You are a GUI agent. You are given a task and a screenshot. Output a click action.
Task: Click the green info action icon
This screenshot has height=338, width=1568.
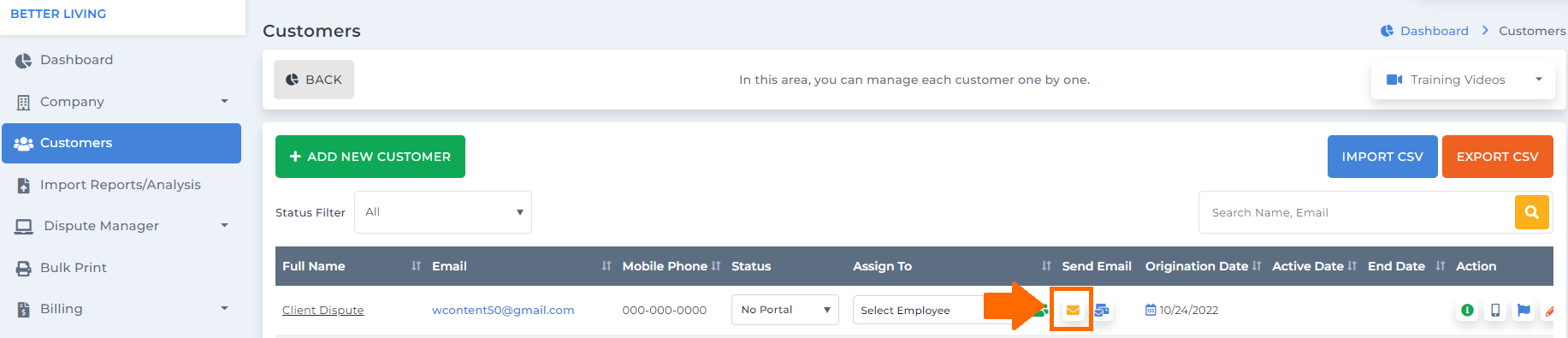pos(1467,311)
